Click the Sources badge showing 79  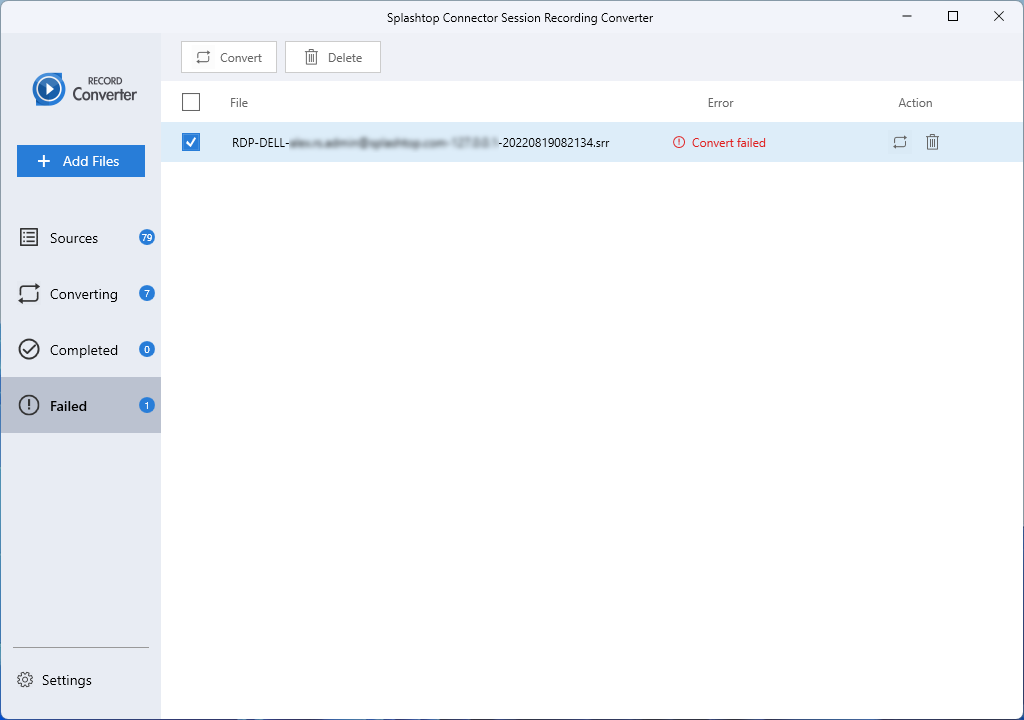pos(146,237)
